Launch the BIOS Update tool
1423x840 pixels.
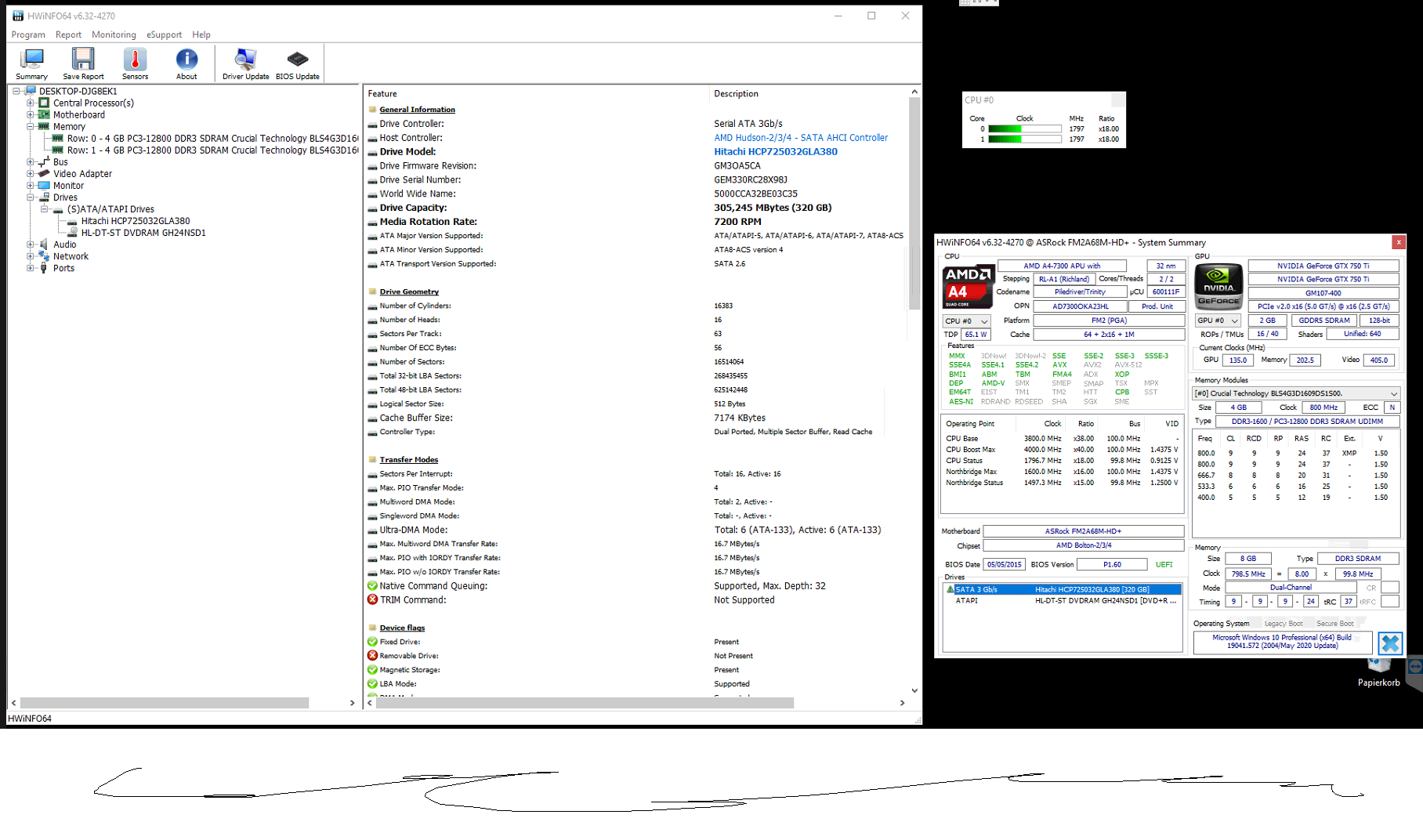tap(298, 60)
